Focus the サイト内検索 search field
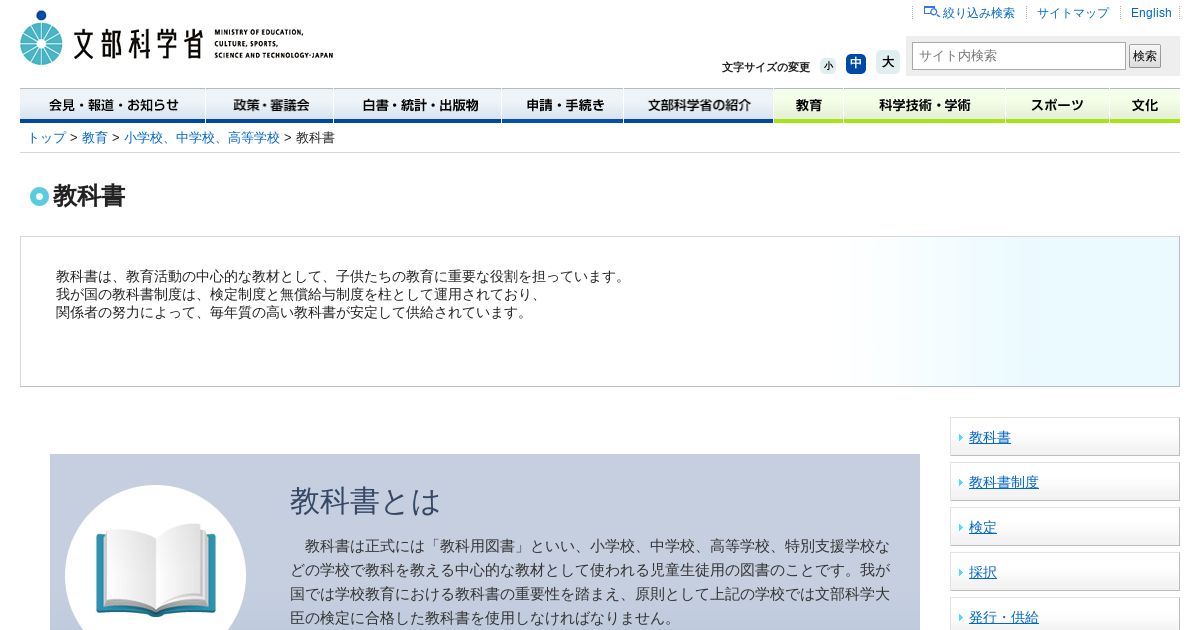1200x630 pixels. click(x=1019, y=56)
